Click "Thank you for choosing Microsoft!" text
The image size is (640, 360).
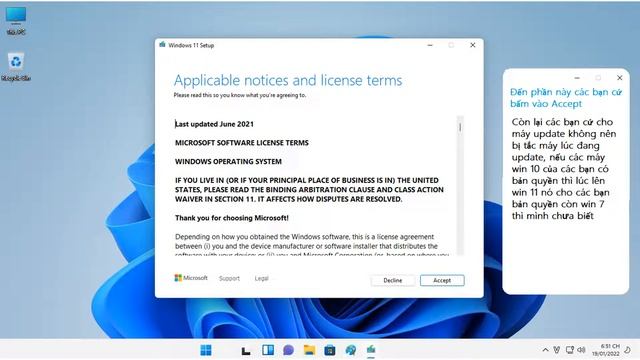click(x=232, y=218)
